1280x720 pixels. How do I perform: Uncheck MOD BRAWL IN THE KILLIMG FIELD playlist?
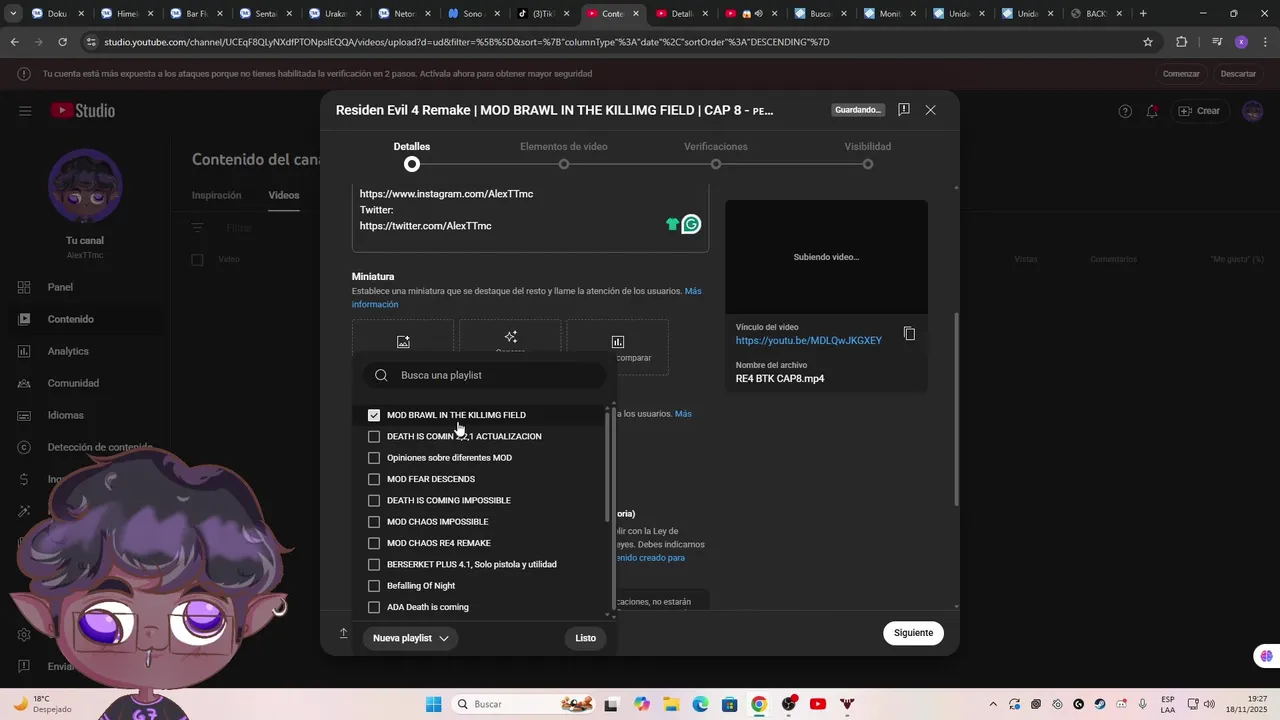tap(374, 415)
